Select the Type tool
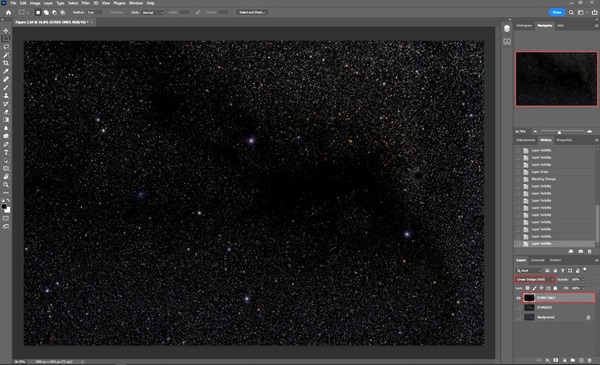The width and height of the screenshot is (600, 365). 6,152
